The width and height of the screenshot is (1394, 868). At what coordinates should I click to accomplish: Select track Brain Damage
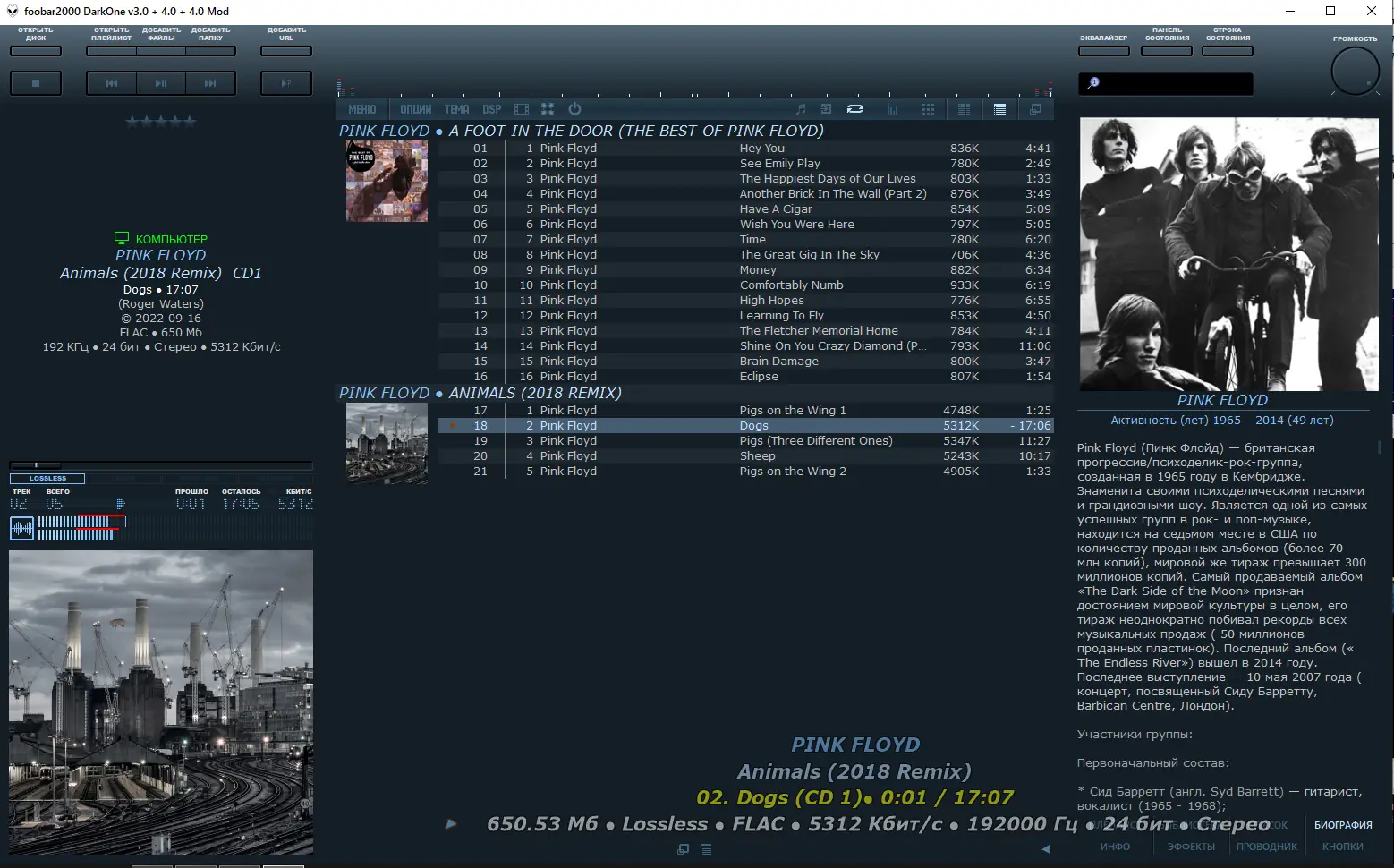tap(745, 362)
